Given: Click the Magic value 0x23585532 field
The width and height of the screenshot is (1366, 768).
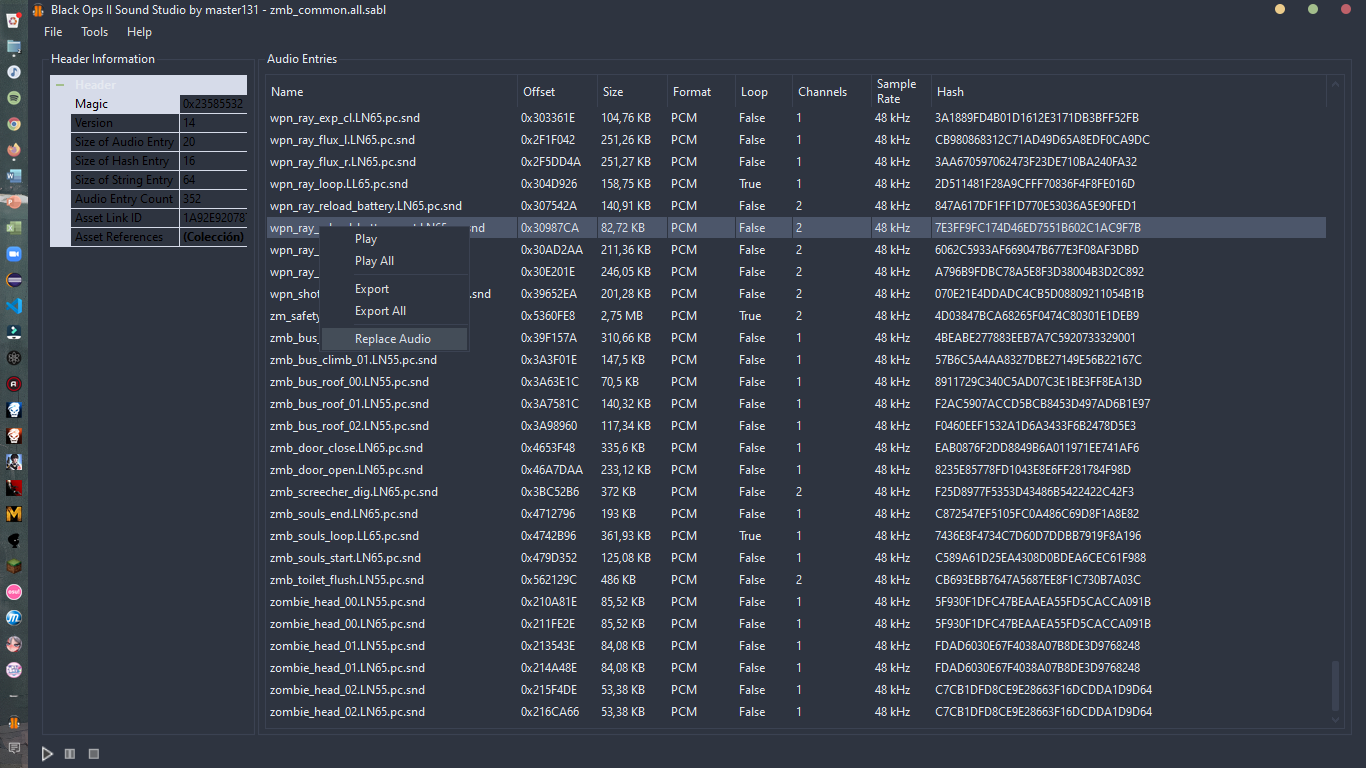Looking at the screenshot, I should 213,104.
